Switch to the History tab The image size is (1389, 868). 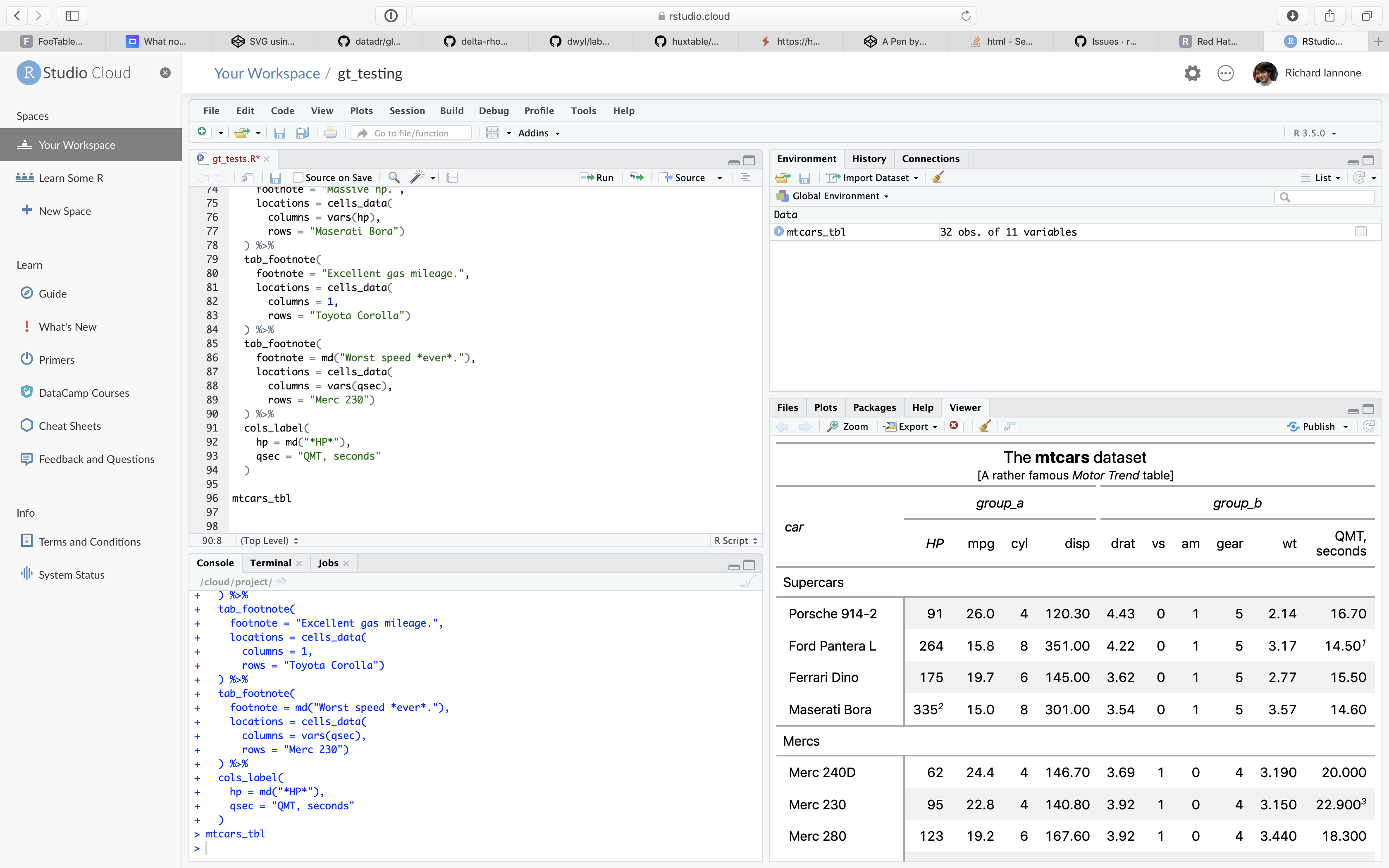point(869,158)
